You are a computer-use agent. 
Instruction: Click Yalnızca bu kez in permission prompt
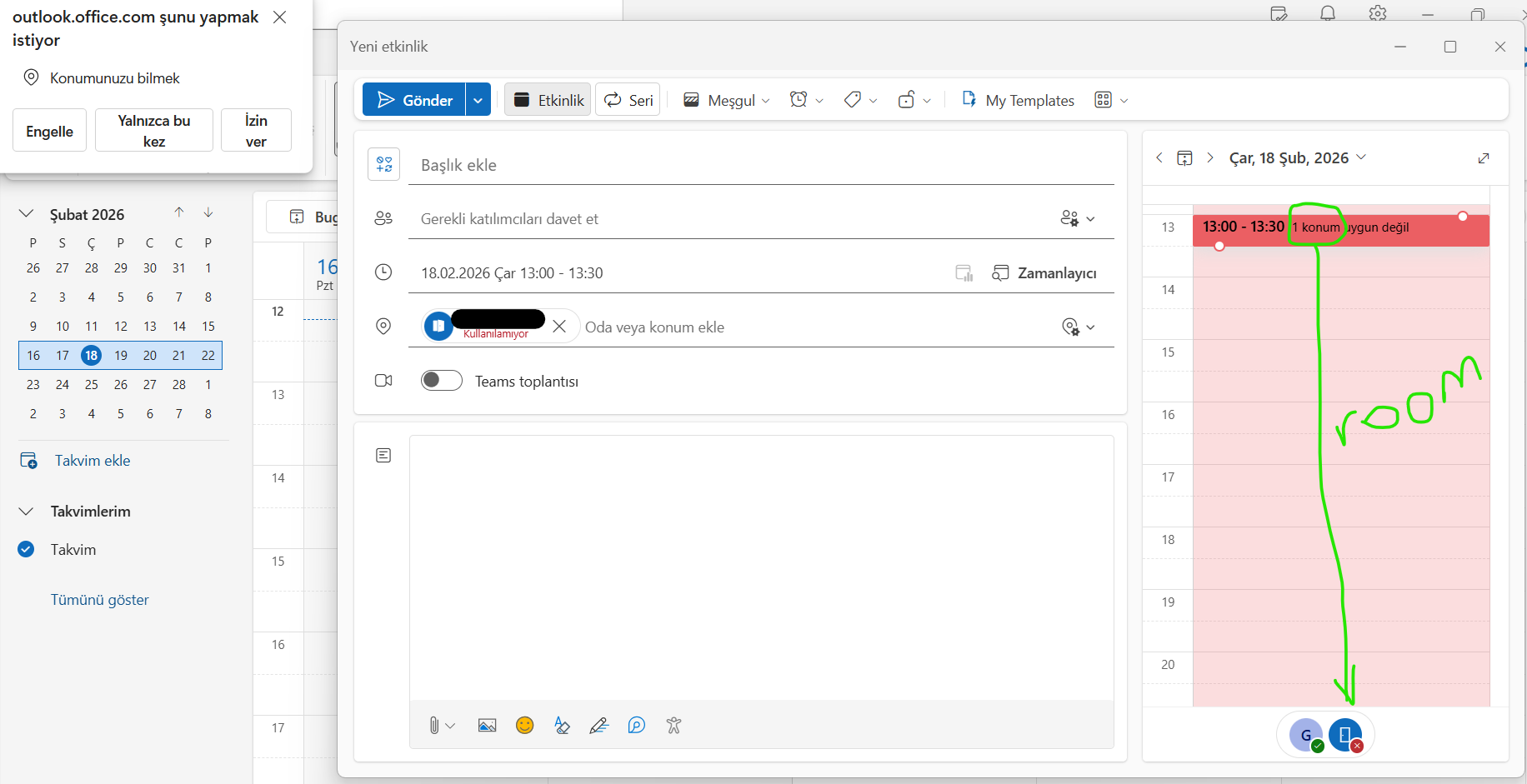click(x=154, y=131)
